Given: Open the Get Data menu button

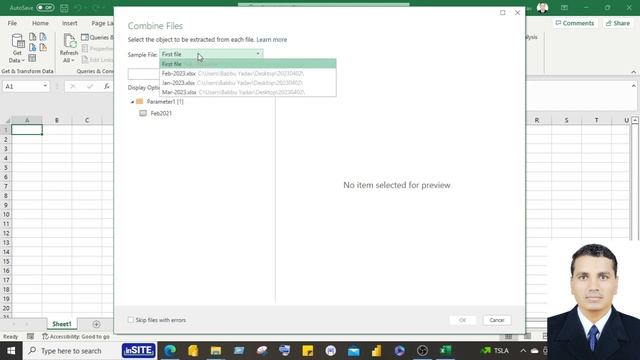Looking at the screenshot, I should (17, 49).
